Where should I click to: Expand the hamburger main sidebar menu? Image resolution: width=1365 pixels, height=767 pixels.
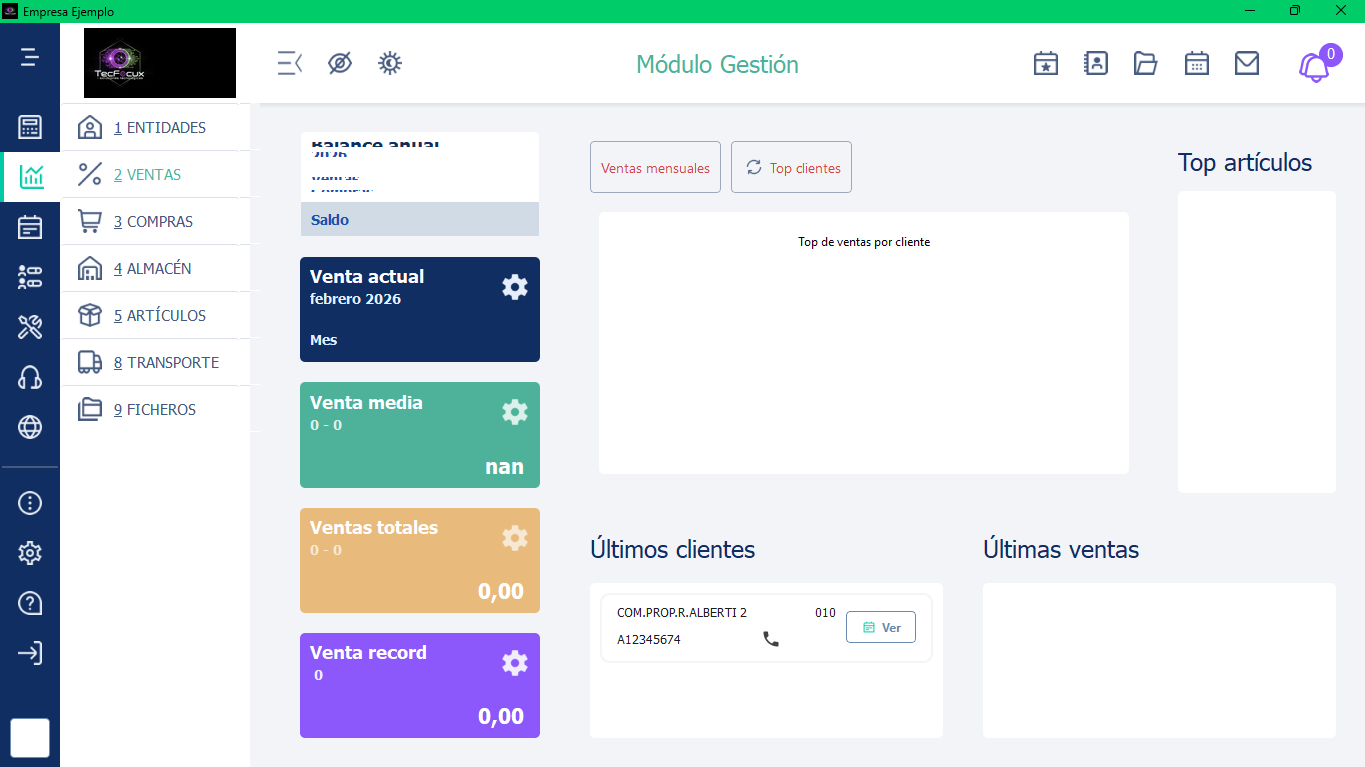[x=30, y=57]
